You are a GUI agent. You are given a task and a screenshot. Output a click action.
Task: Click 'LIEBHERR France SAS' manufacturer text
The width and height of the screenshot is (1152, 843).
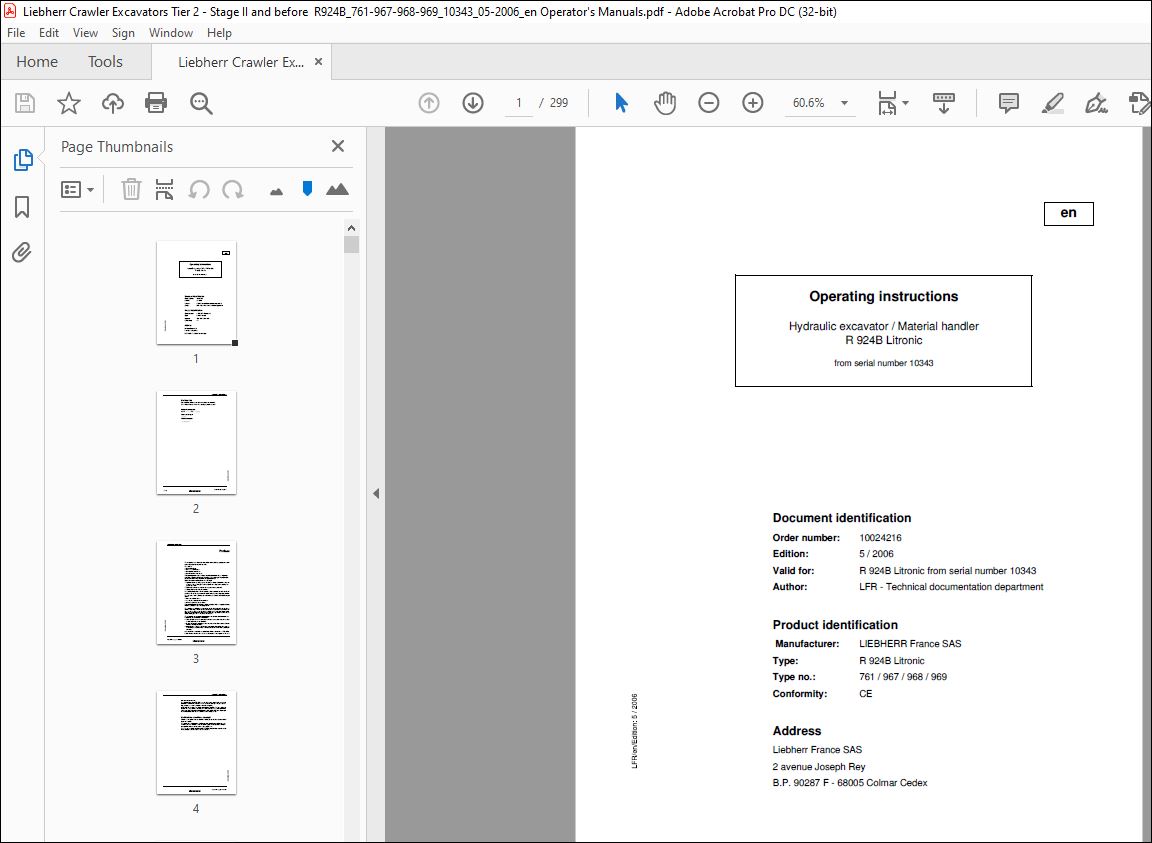coord(910,644)
